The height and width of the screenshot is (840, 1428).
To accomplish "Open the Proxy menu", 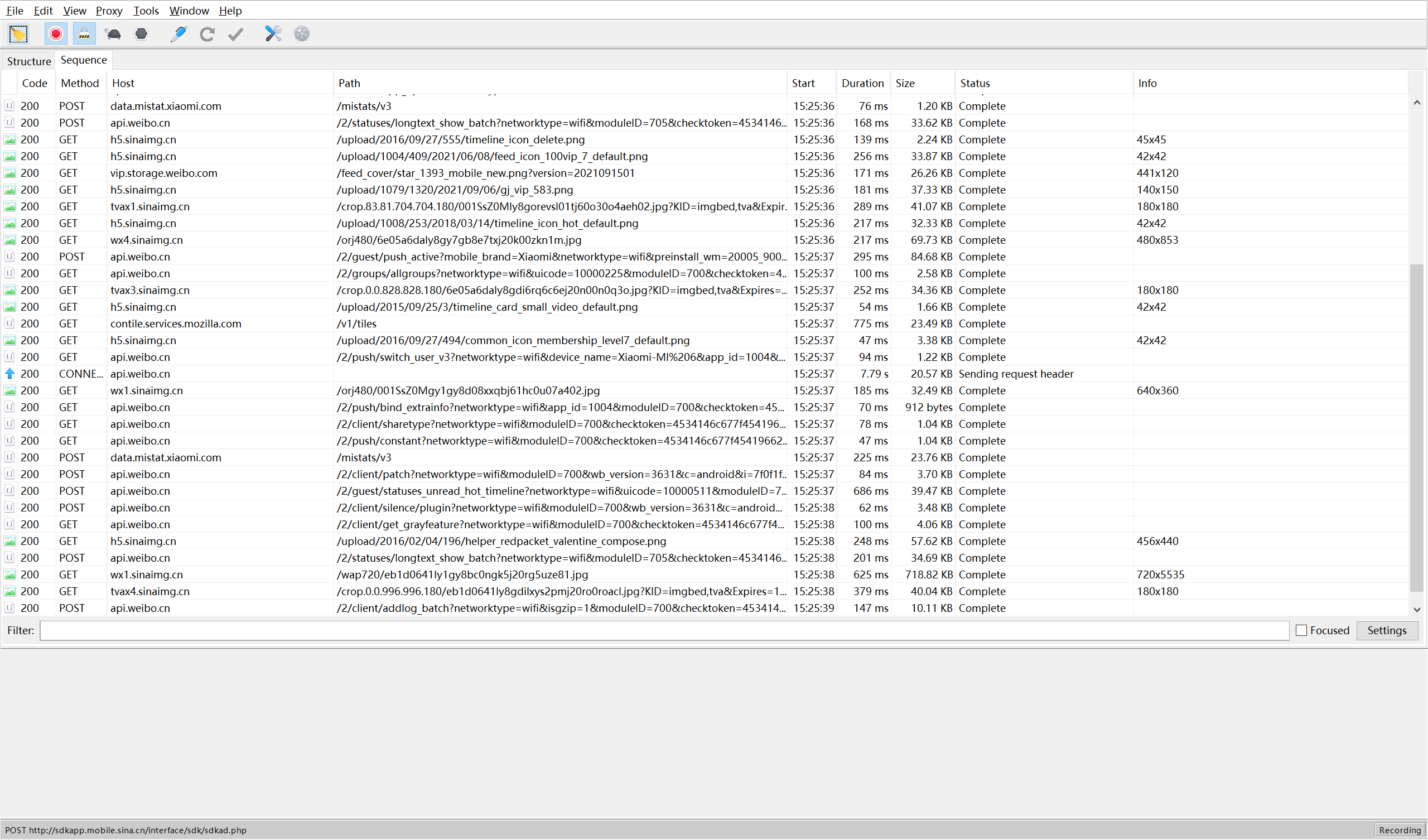I will pyautogui.click(x=109, y=11).
